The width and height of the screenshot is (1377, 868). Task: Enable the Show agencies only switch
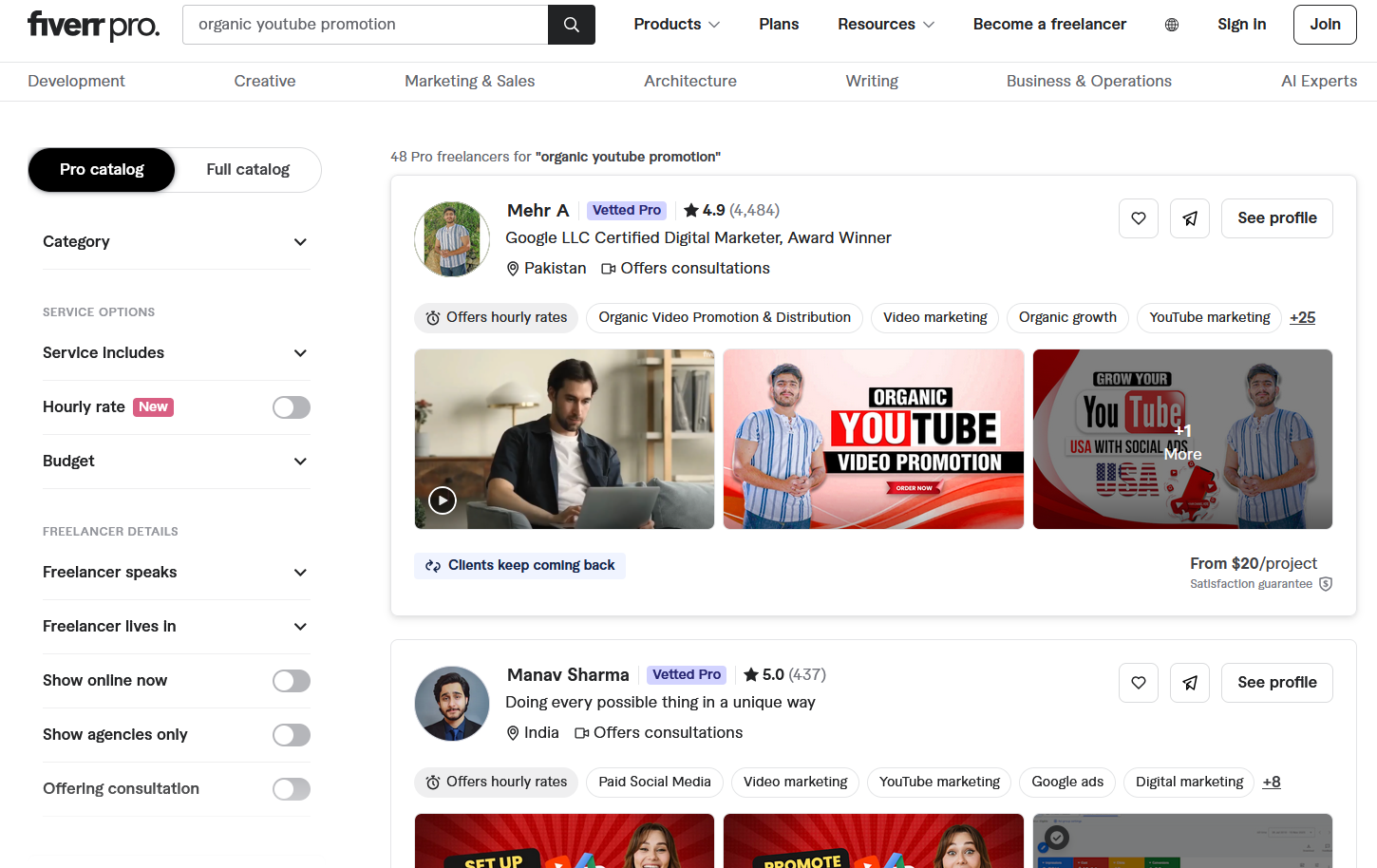point(291,734)
